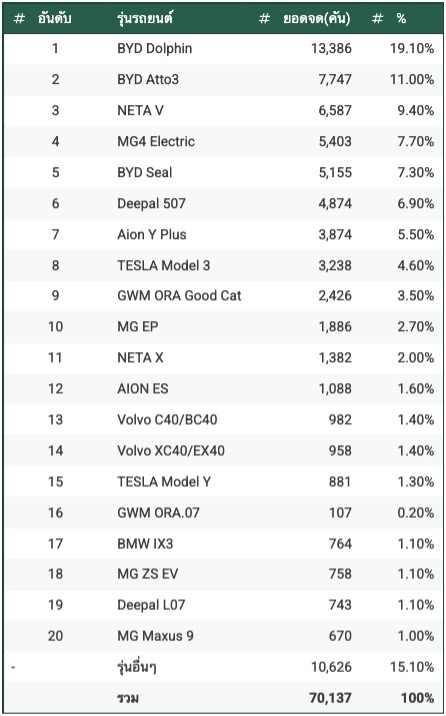Image resolution: width=446 pixels, height=716 pixels.
Task: Click the # icon before อันดับ header
Action: [x=19, y=19]
